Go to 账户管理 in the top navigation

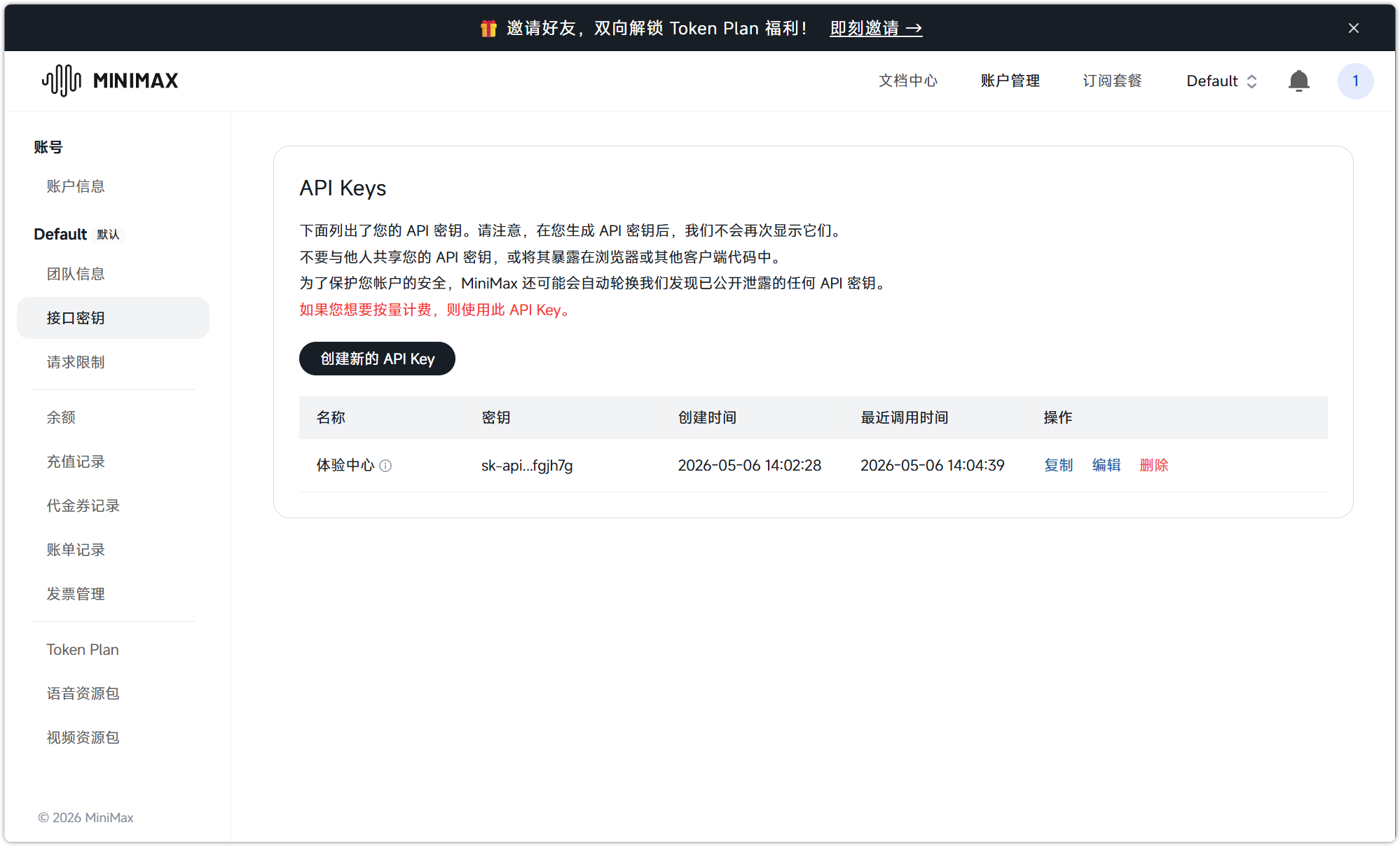pyautogui.click(x=1010, y=81)
